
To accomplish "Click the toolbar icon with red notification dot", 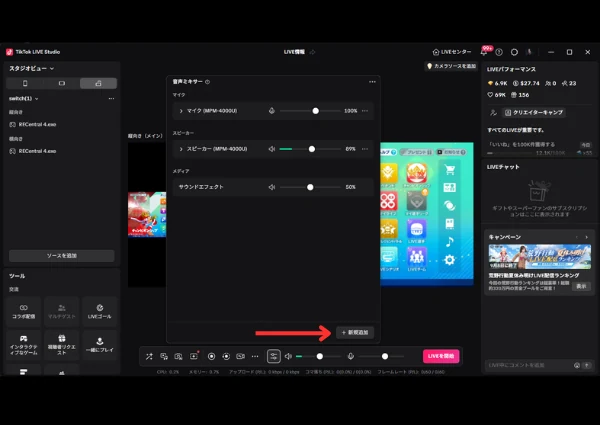I will coord(194,356).
